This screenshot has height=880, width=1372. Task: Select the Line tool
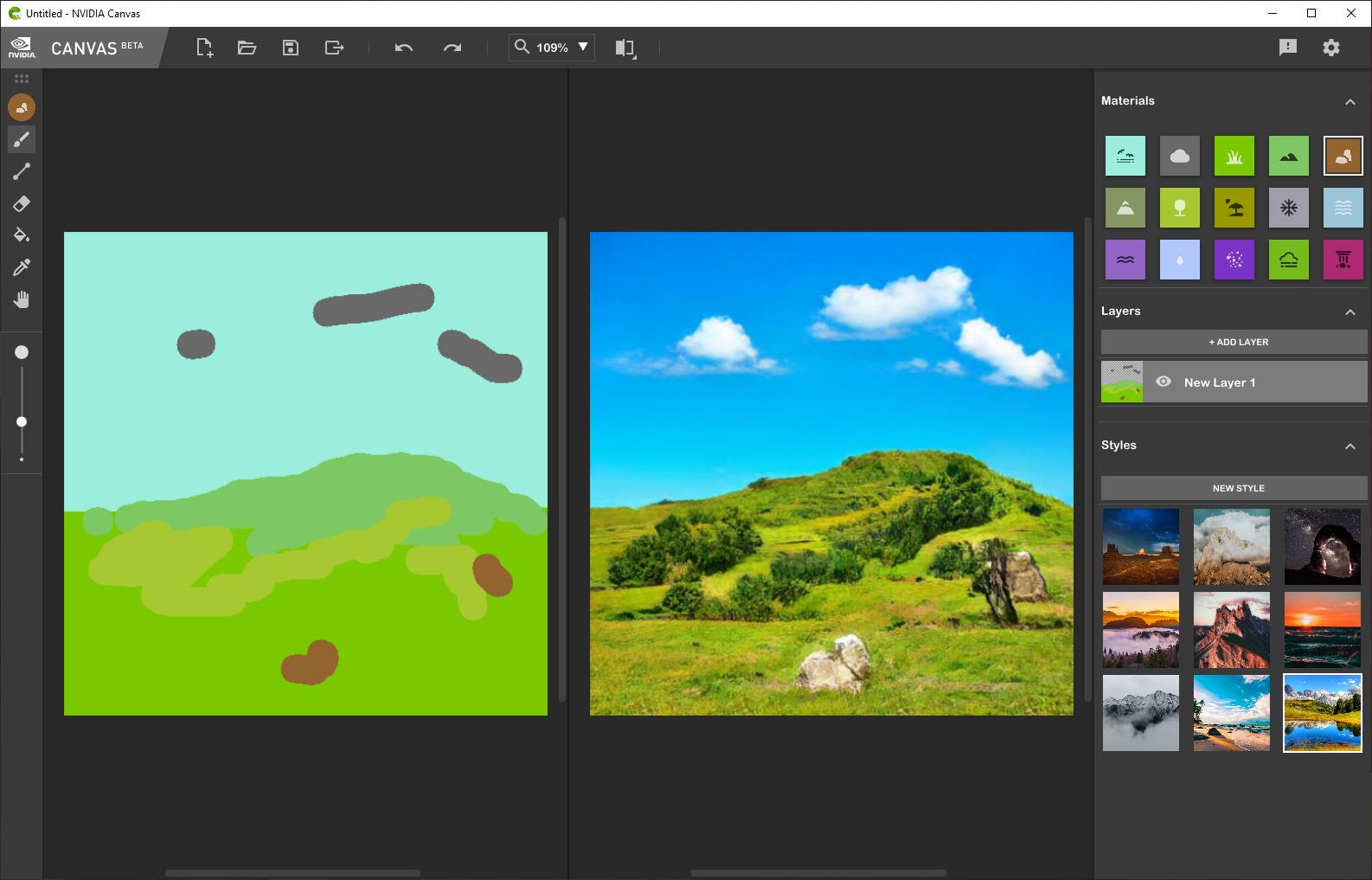[22, 171]
